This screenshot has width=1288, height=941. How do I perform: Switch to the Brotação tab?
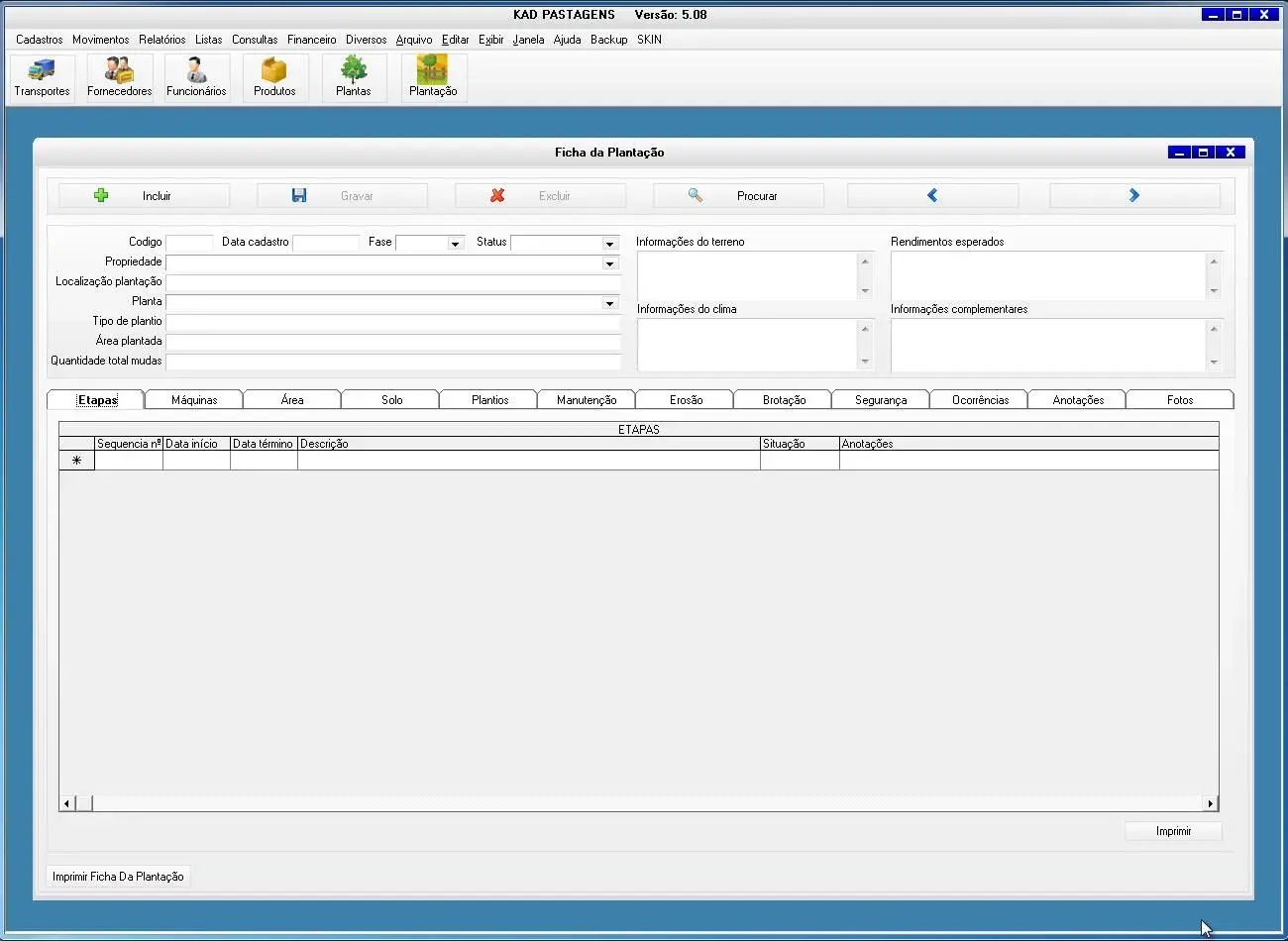click(784, 400)
